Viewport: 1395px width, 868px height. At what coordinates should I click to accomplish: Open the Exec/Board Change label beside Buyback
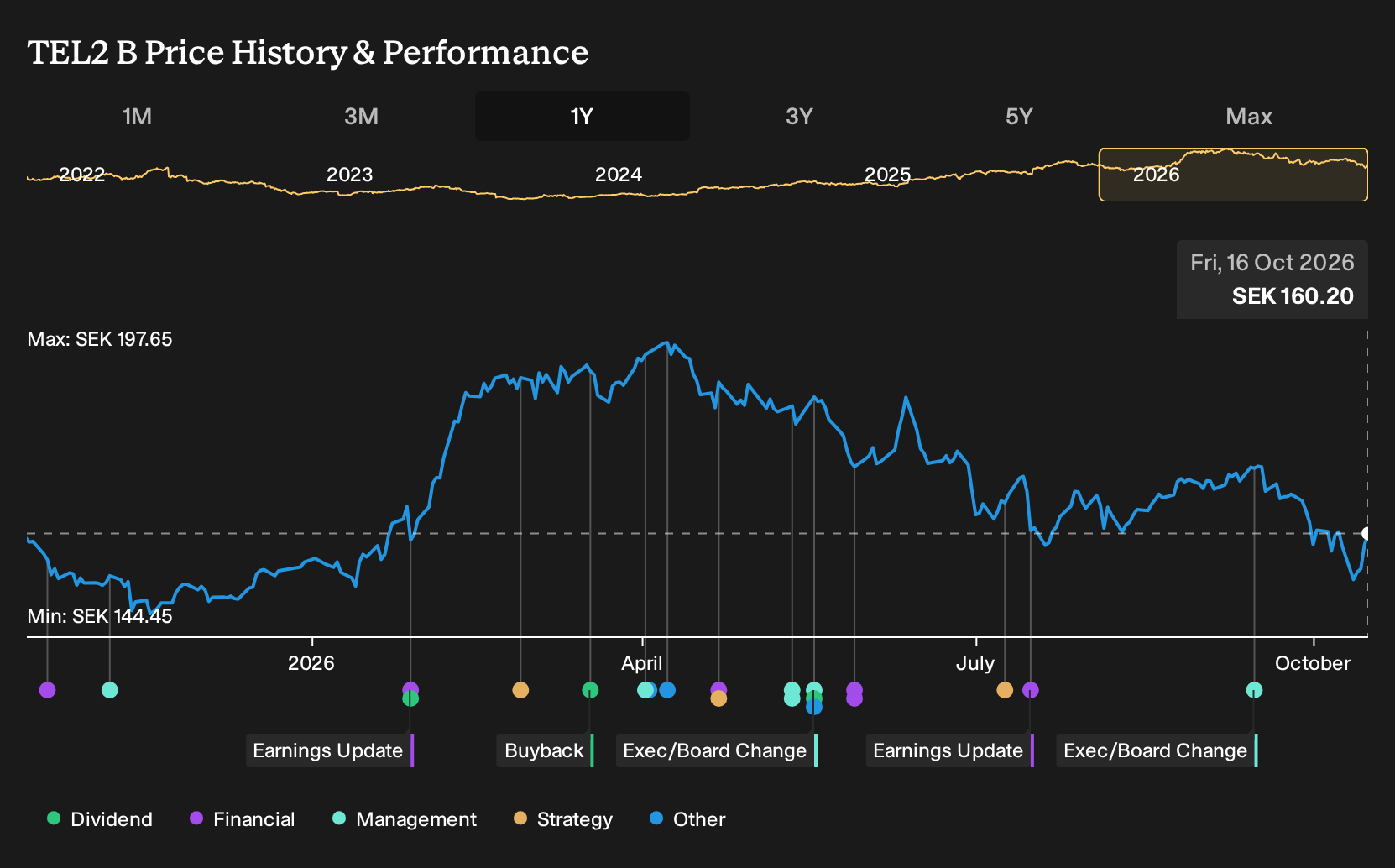(x=717, y=750)
